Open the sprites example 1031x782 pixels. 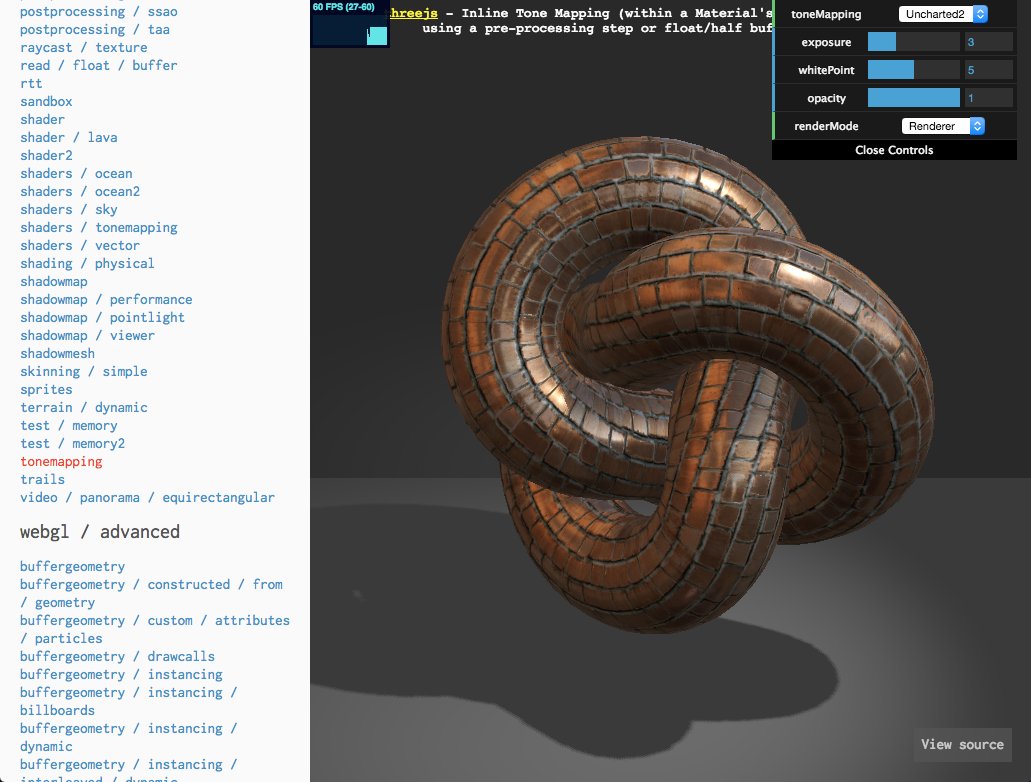(46, 389)
